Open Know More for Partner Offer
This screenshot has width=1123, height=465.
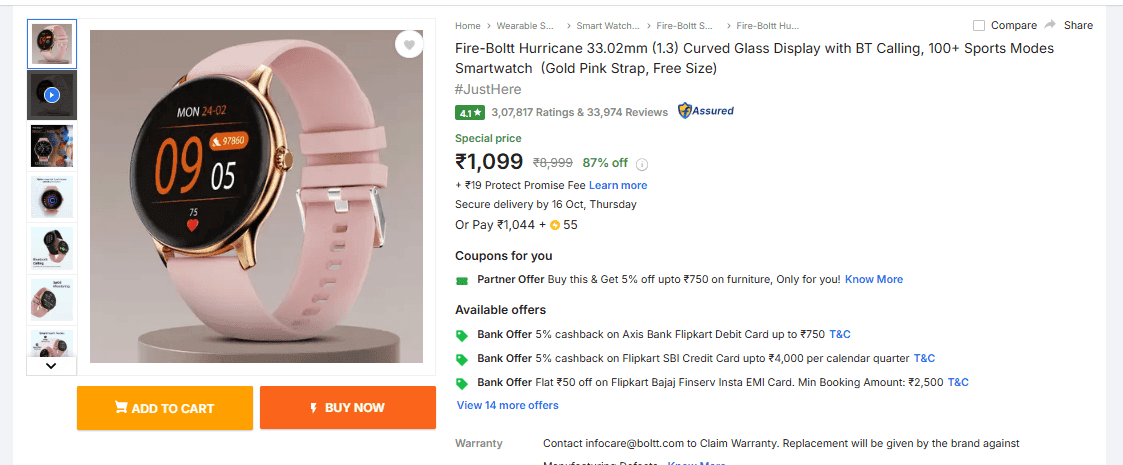[873, 279]
